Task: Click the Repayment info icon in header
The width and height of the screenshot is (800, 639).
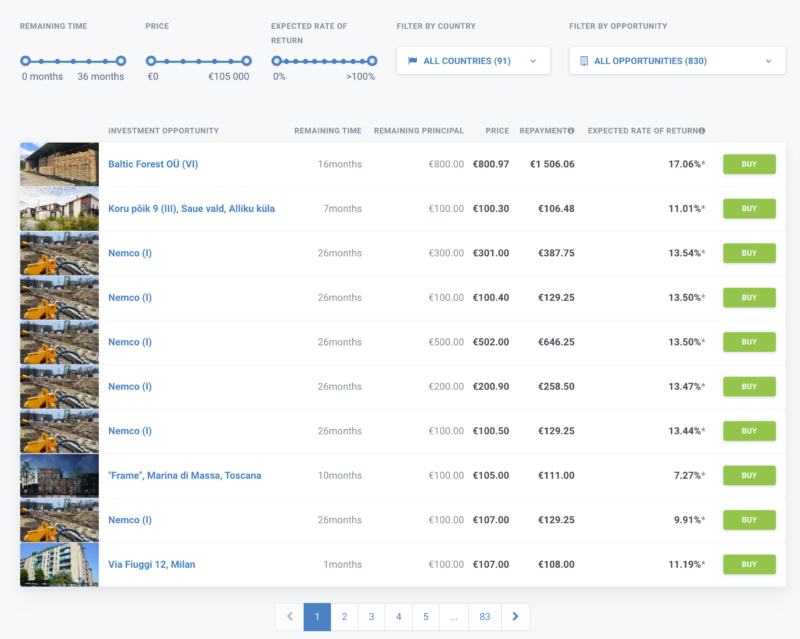Action: [x=571, y=131]
